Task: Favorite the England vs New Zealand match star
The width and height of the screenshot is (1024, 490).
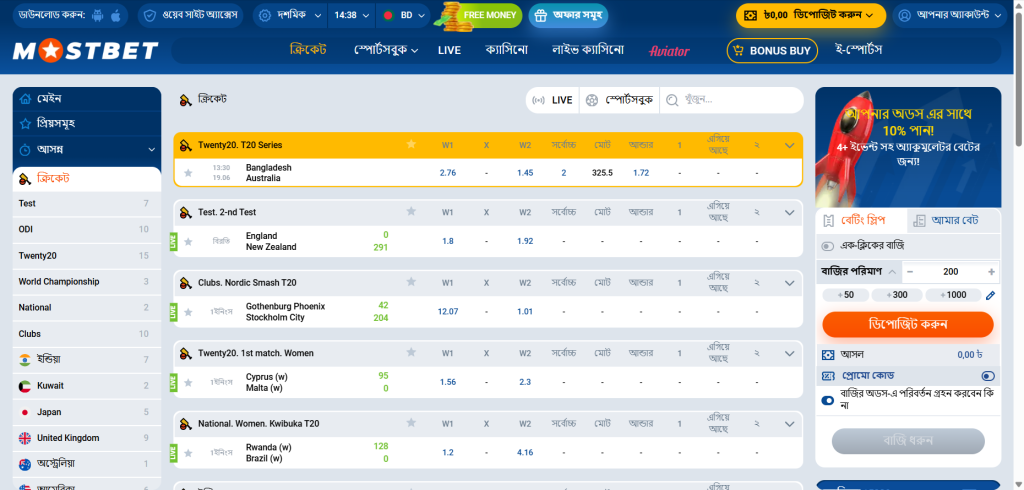Action: [x=188, y=241]
